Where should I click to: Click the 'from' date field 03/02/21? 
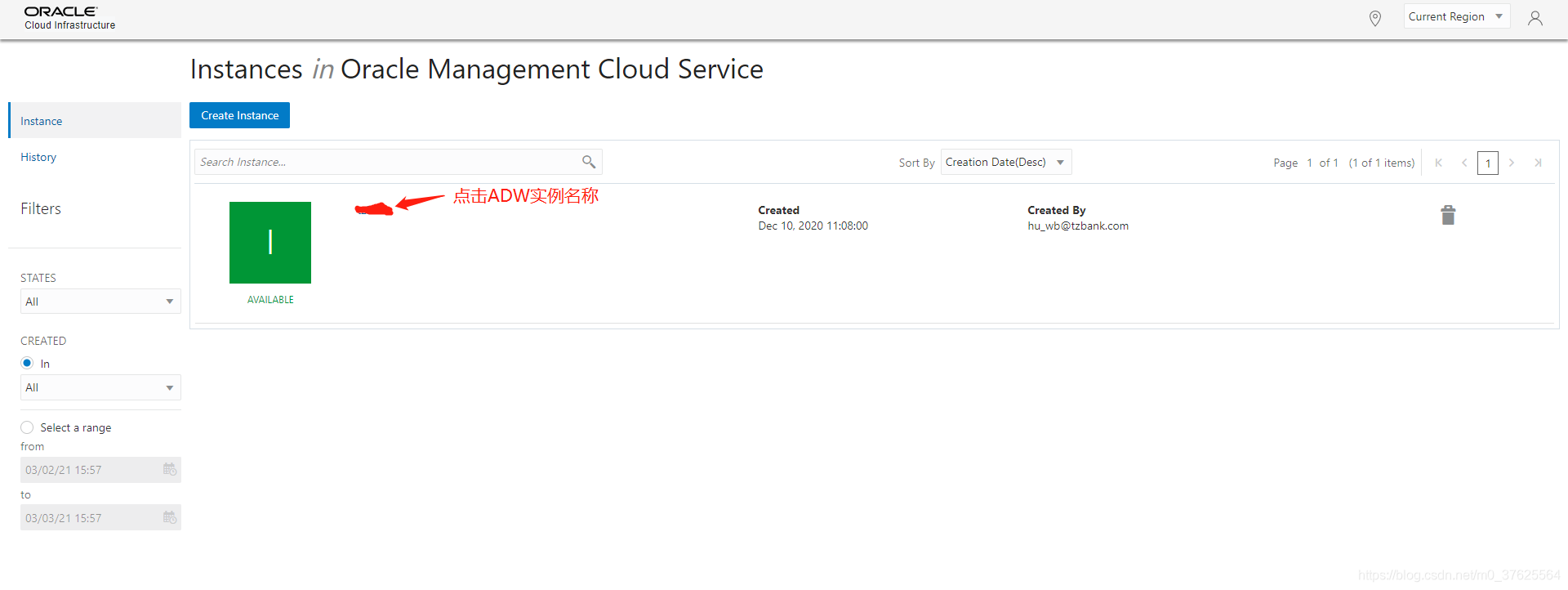coord(100,470)
